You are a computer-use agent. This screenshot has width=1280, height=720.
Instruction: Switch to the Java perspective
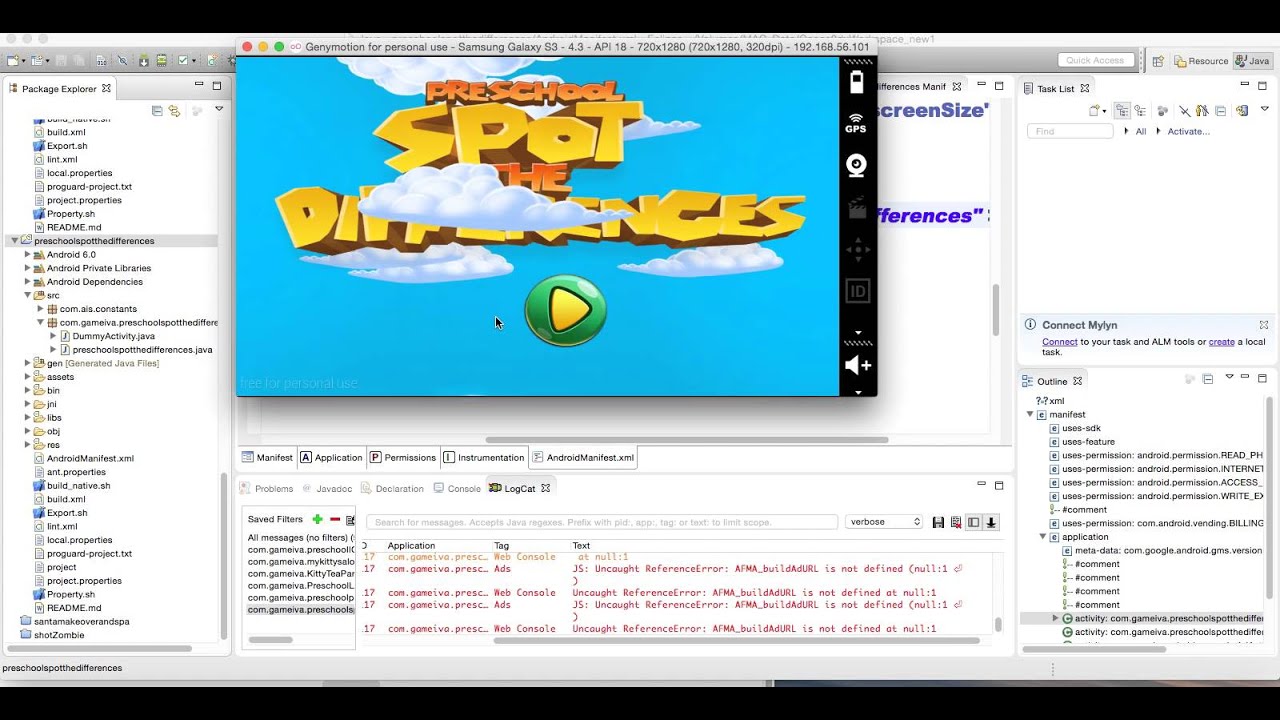pyautogui.click(x=1252, y=61)
